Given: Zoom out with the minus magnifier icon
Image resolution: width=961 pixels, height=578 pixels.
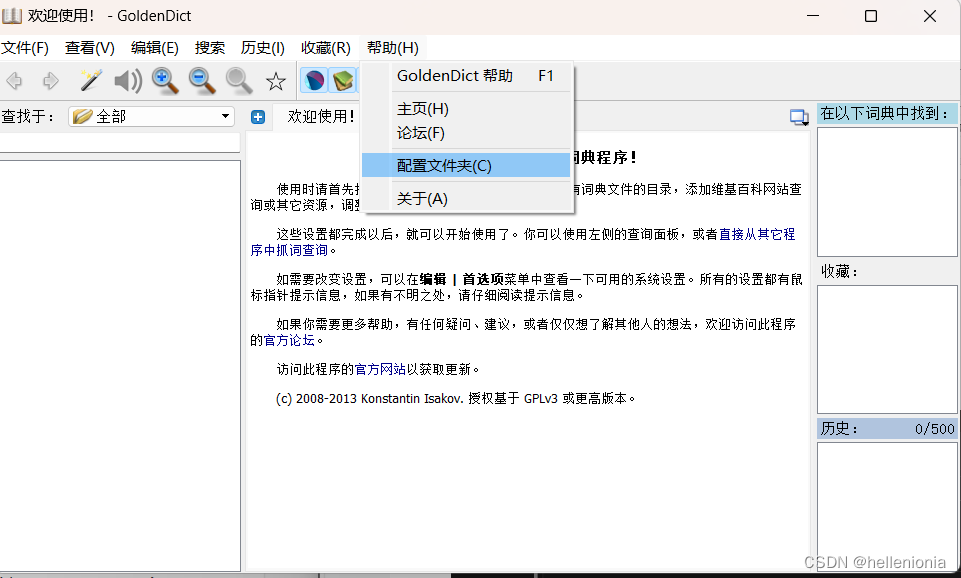Looking at the screenshot, I should 202,80.
